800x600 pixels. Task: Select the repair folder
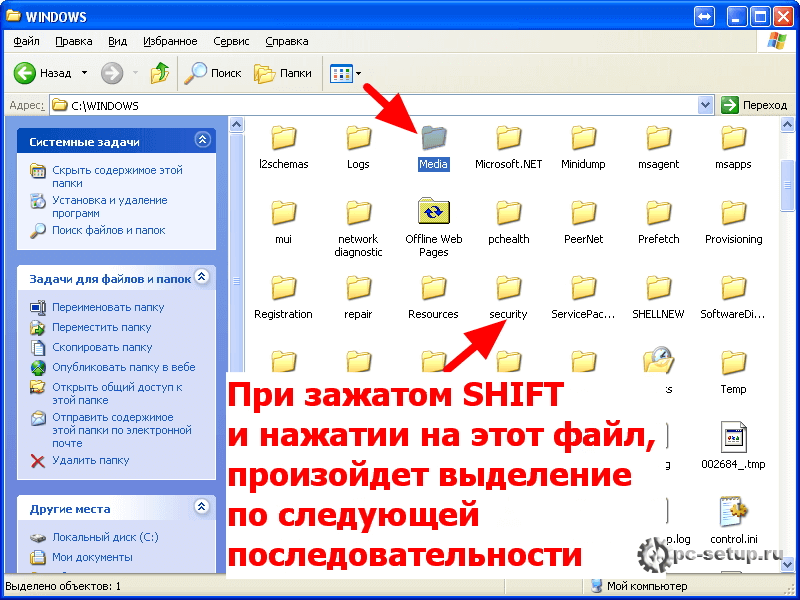358,297
